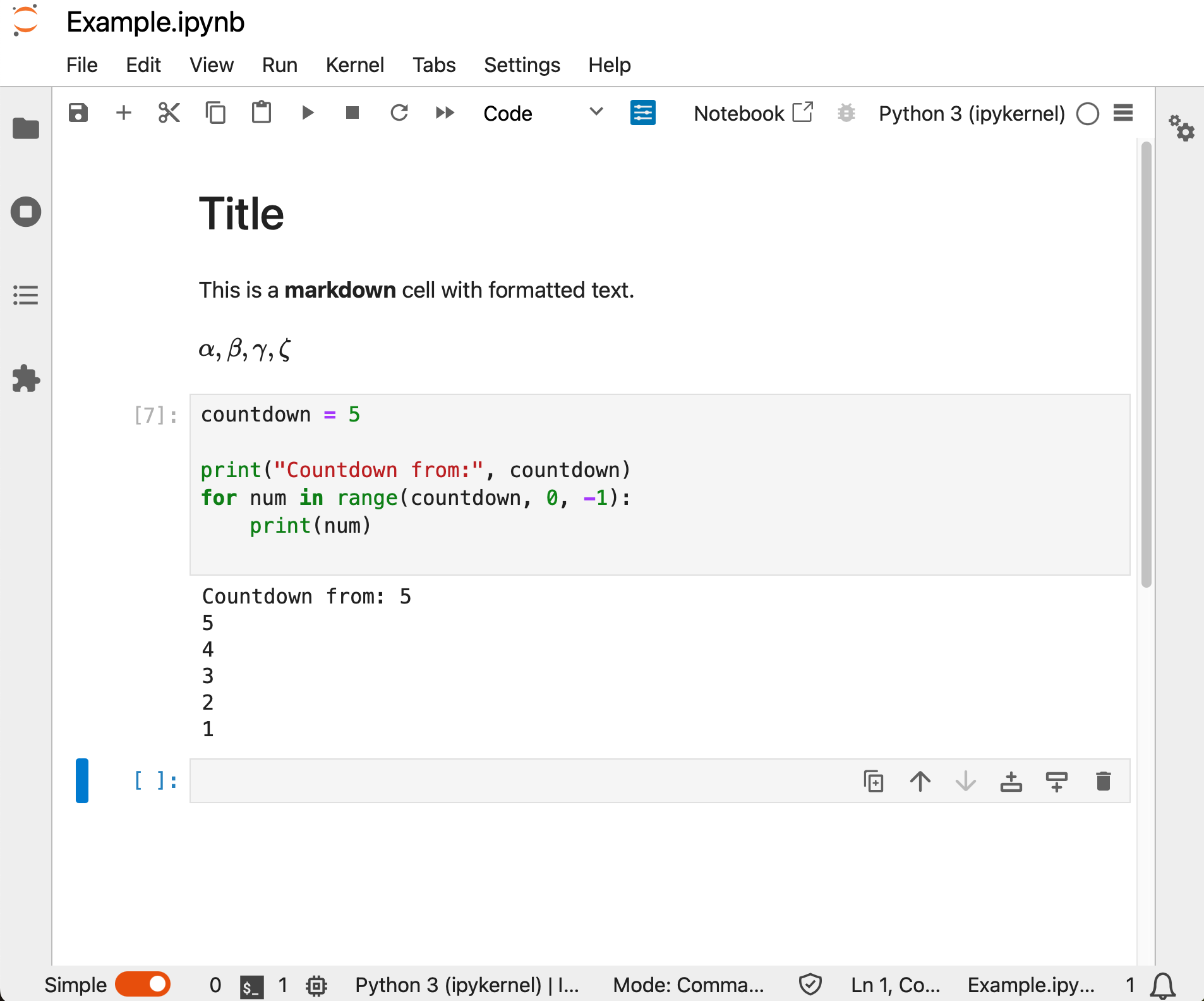Click the notebook vertical scrollbar
The image size is (1204, 1001).
pos(1146,365)
